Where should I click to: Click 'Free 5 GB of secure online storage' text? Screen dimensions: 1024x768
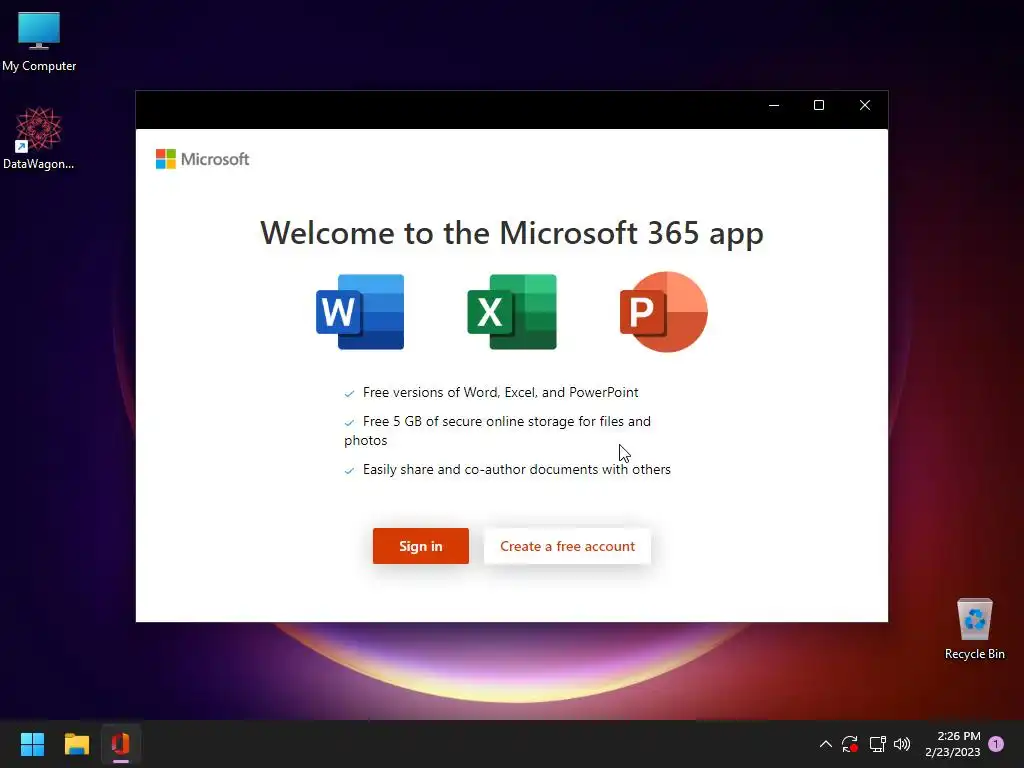(498, 431)
